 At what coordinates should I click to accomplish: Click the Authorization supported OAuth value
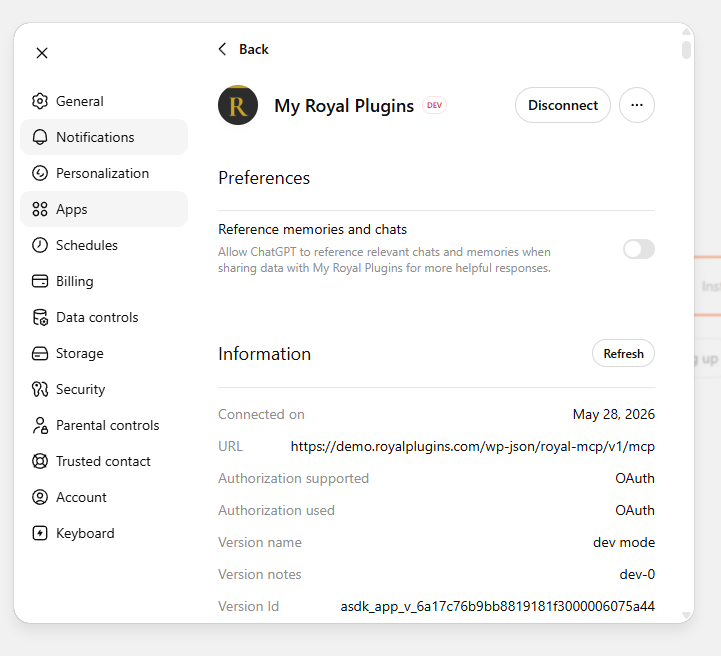pyautogui.click(x=635, y=479)
